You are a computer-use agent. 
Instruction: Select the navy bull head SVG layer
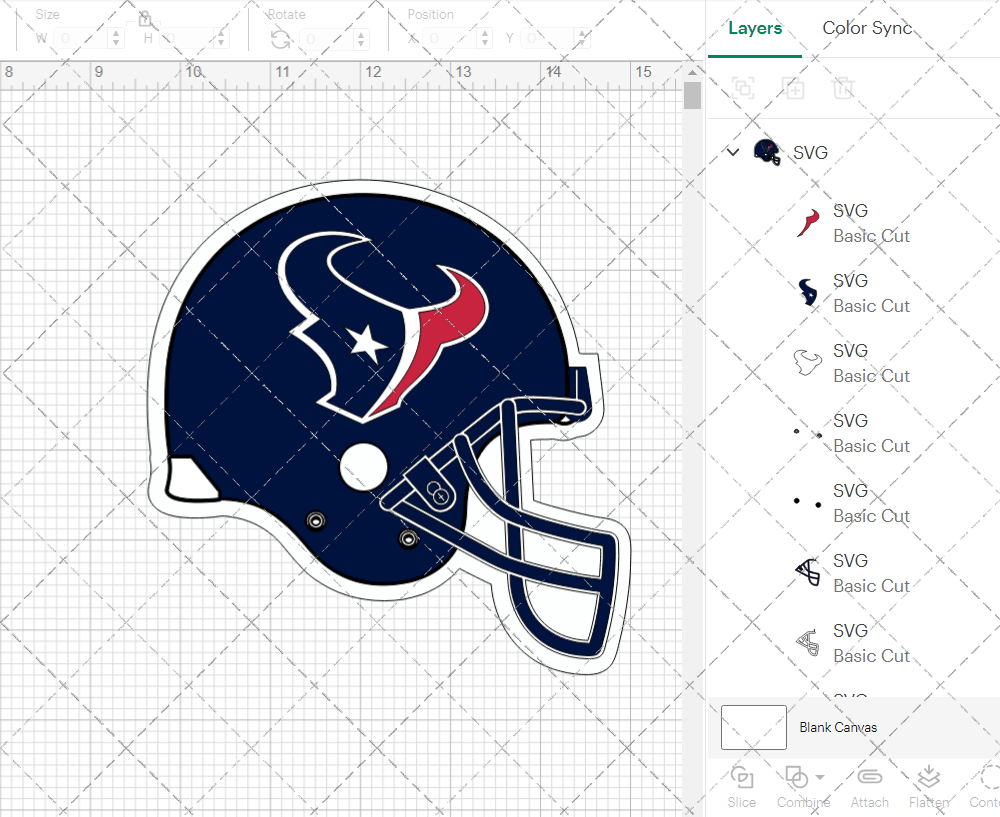(x=853, y=293)
